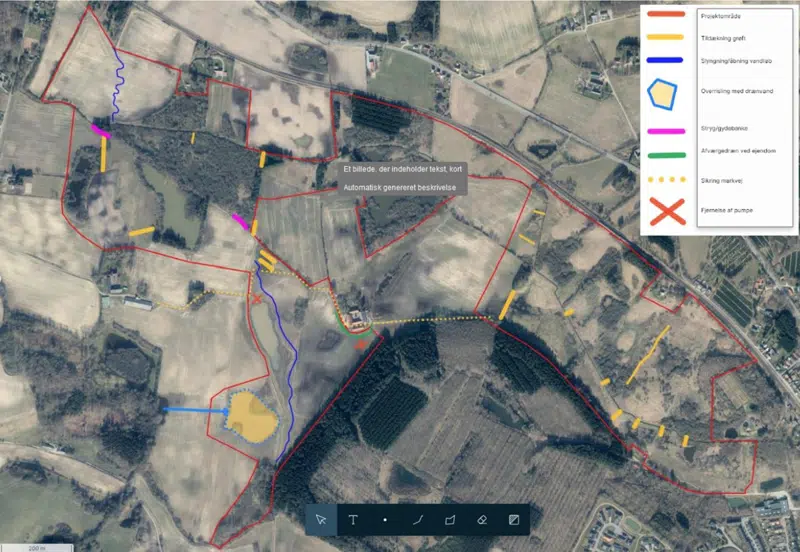Select the arrow pointer tool

click(x=321, y=520)
